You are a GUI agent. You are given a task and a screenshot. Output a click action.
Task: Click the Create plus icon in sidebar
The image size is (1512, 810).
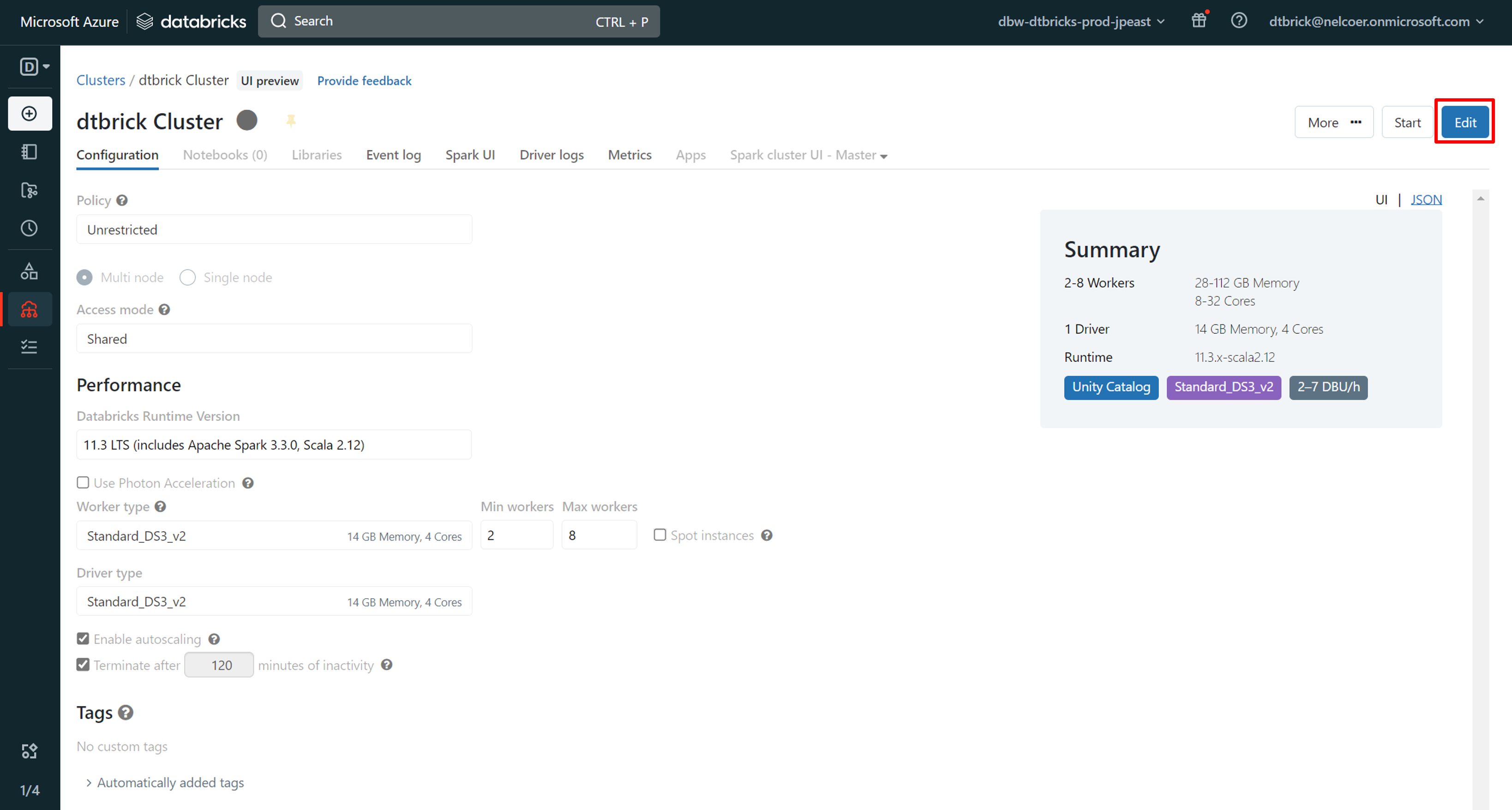click(30, 113)
